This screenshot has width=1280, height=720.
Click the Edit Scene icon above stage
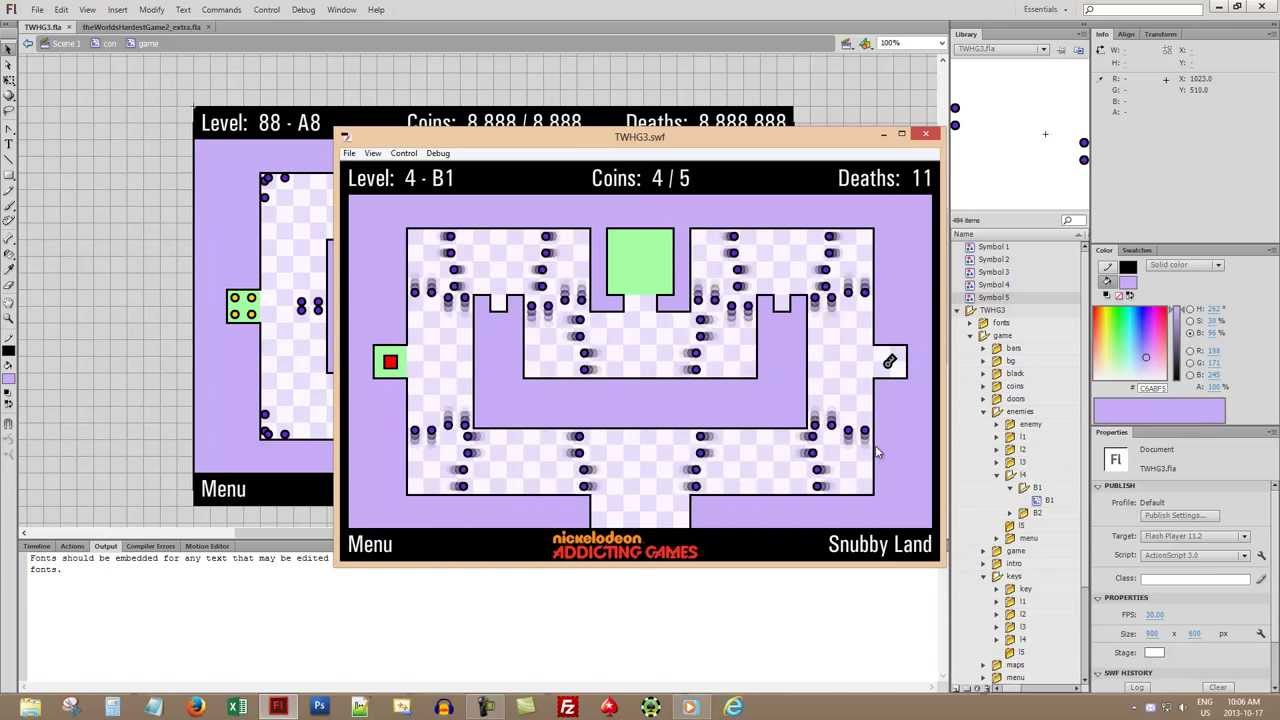click(x=847, y=43)
